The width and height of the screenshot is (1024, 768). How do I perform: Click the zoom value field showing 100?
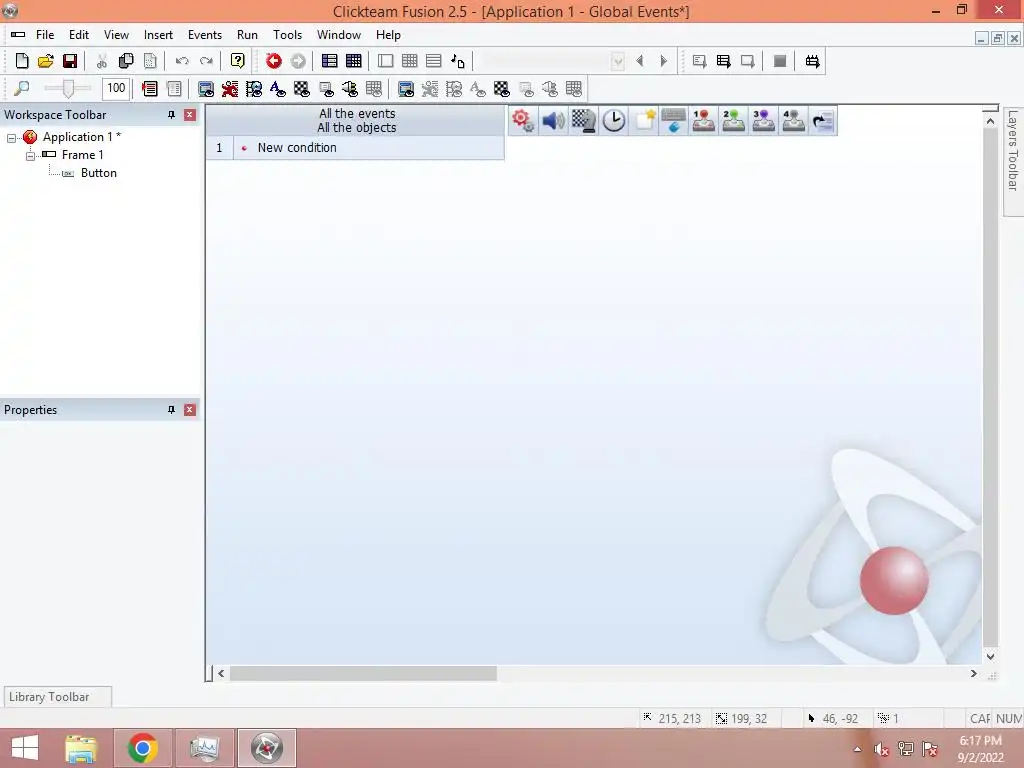tap(116, 88)
